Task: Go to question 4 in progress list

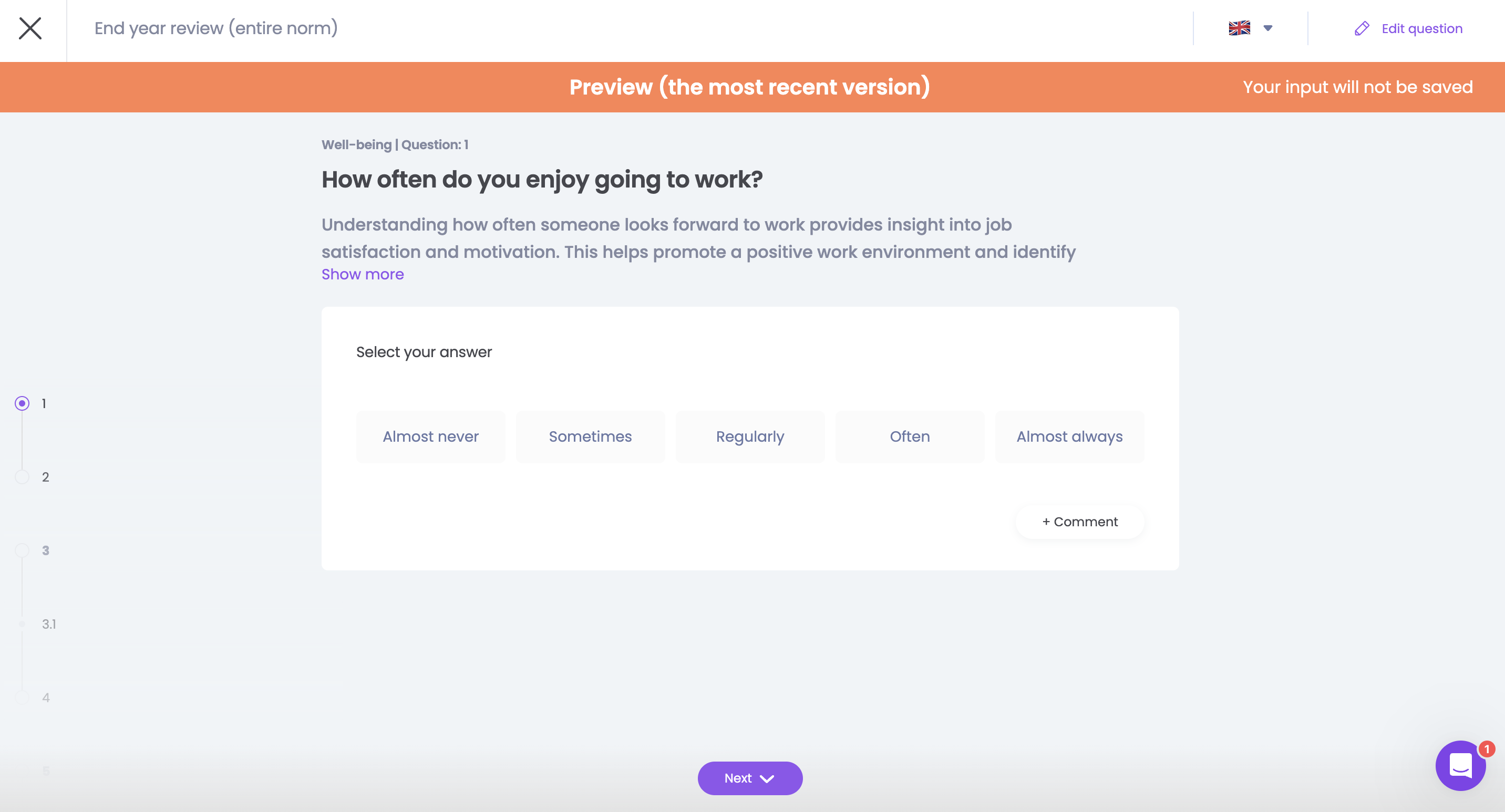Action: (x=22, y=698)
